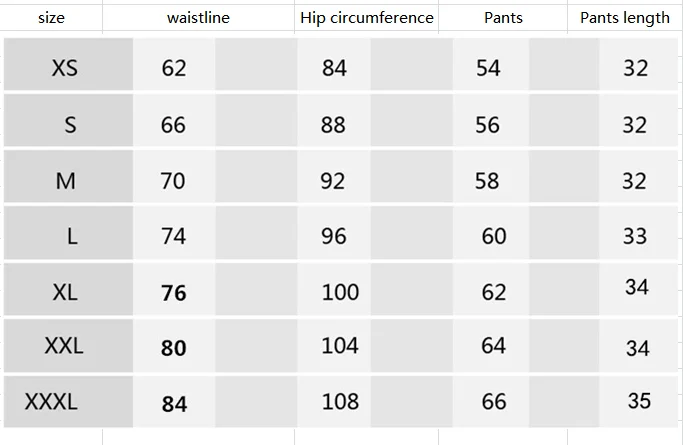683x445 pixels.
Task: Click waistline value 62 for XS
Action: coord(174,68)
